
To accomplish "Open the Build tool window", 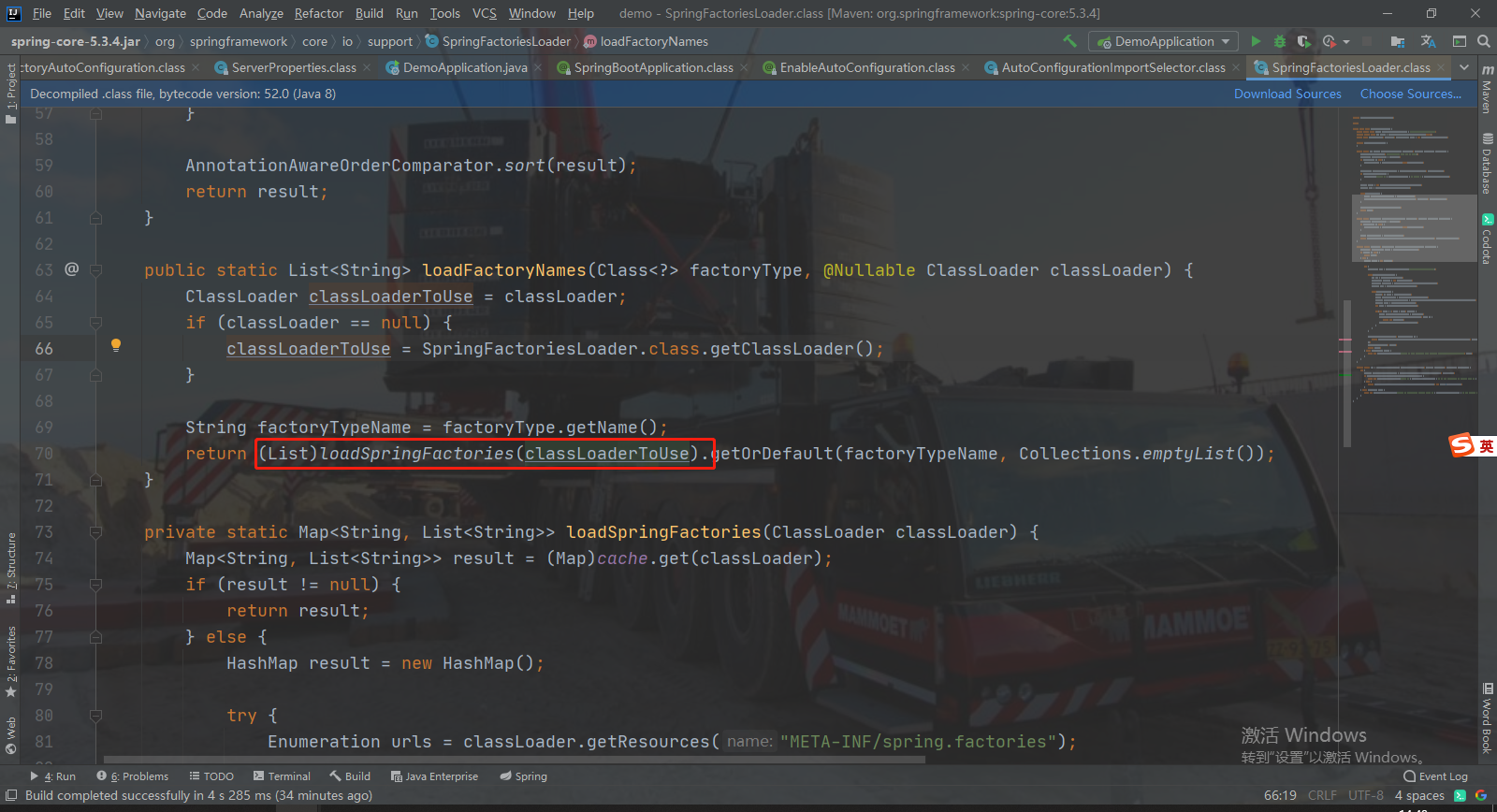I will coord(350,776).
